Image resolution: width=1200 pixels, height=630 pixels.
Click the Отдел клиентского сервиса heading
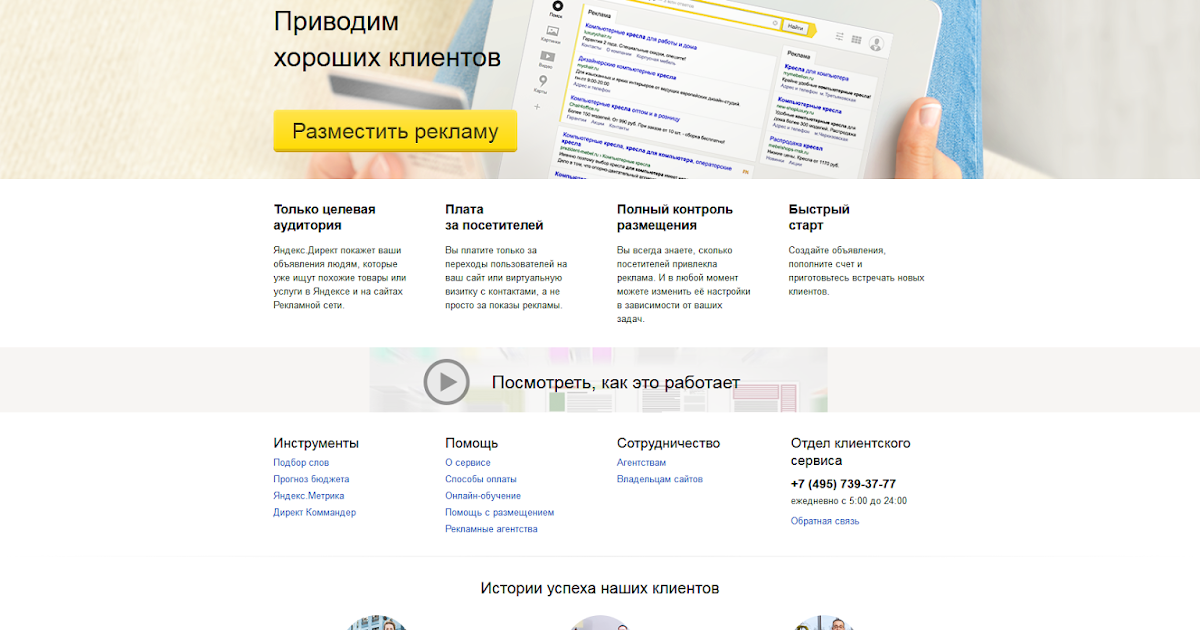(x=851, y=452)
